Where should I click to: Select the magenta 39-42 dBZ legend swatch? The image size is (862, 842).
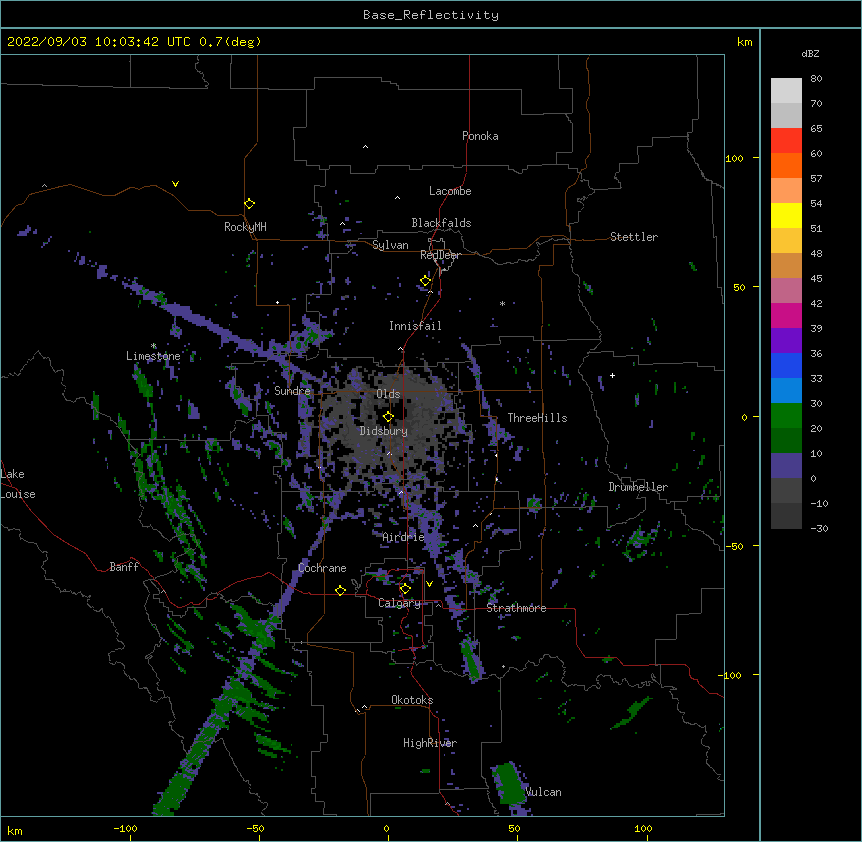click(786, 315)
